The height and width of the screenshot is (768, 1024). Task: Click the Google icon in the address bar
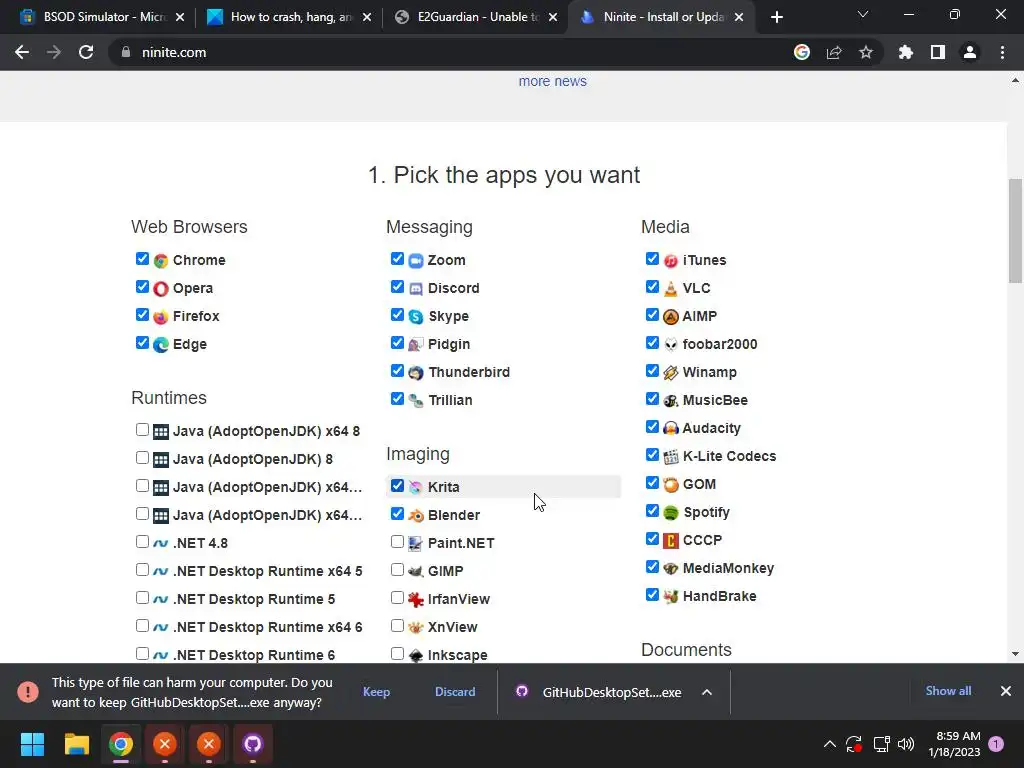pyautogui.click(x=802, y=52)
